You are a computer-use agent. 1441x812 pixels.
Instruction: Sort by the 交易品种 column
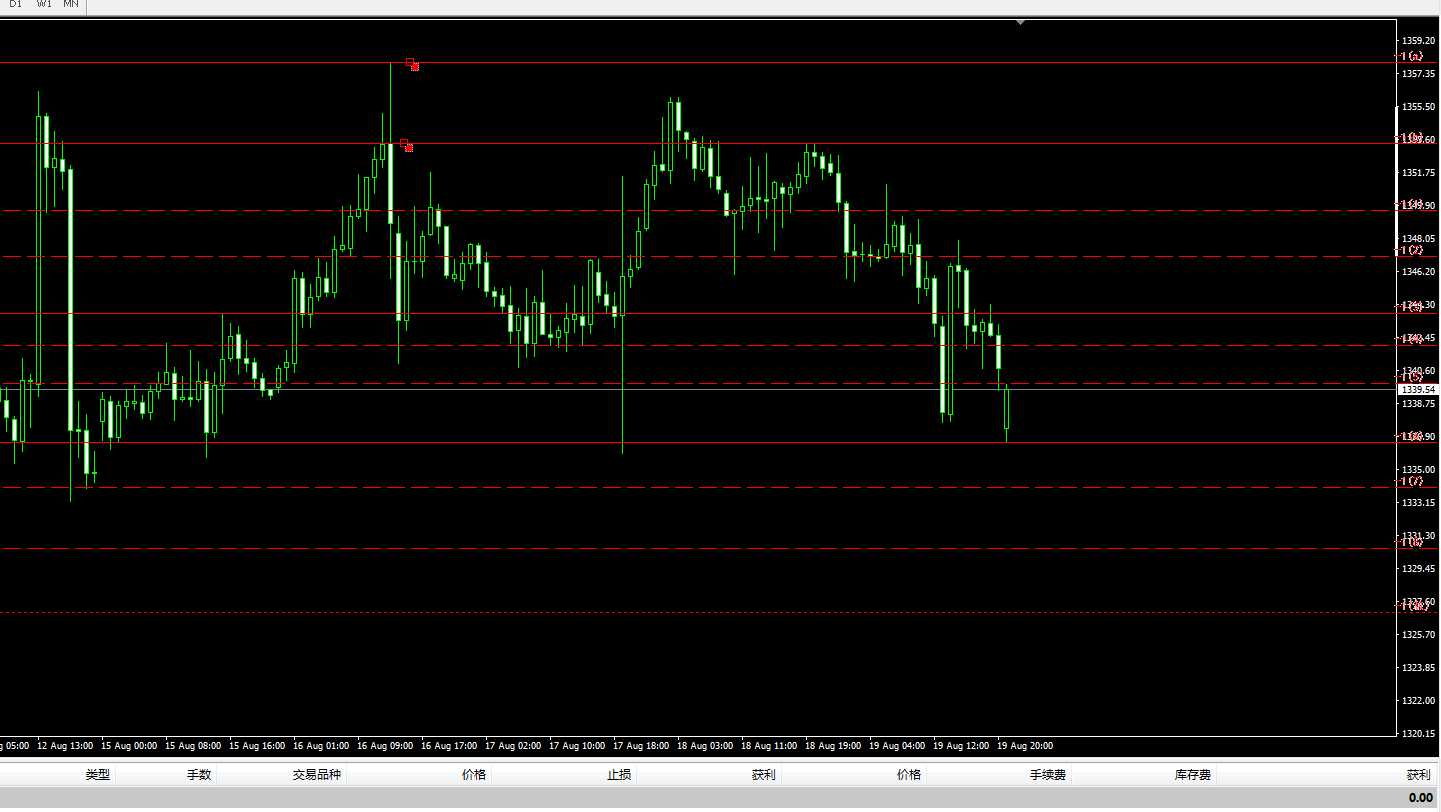click(x=317, y=775)
